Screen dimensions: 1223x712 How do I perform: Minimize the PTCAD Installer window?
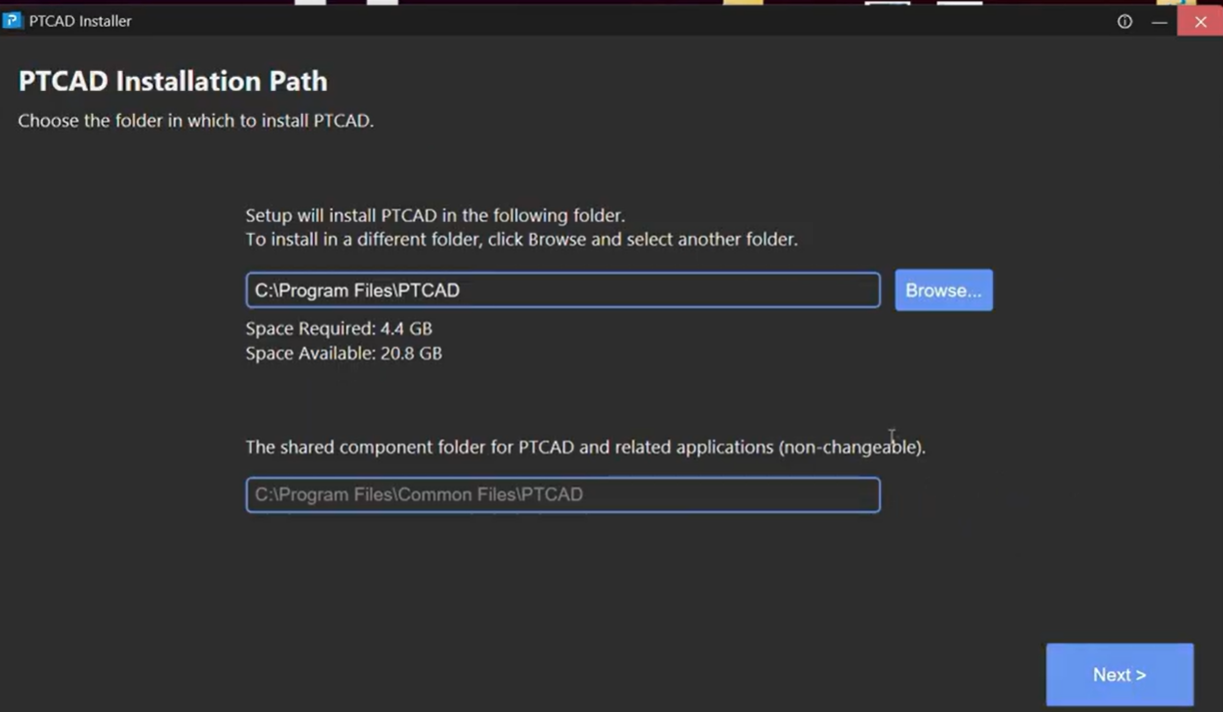tap(1159, 21)
